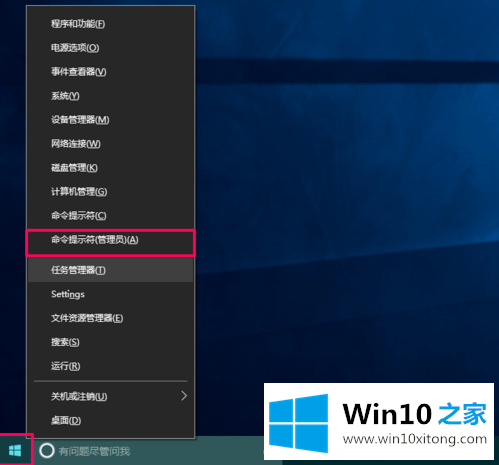Open 事件查看器(V)

pos(110,72)
